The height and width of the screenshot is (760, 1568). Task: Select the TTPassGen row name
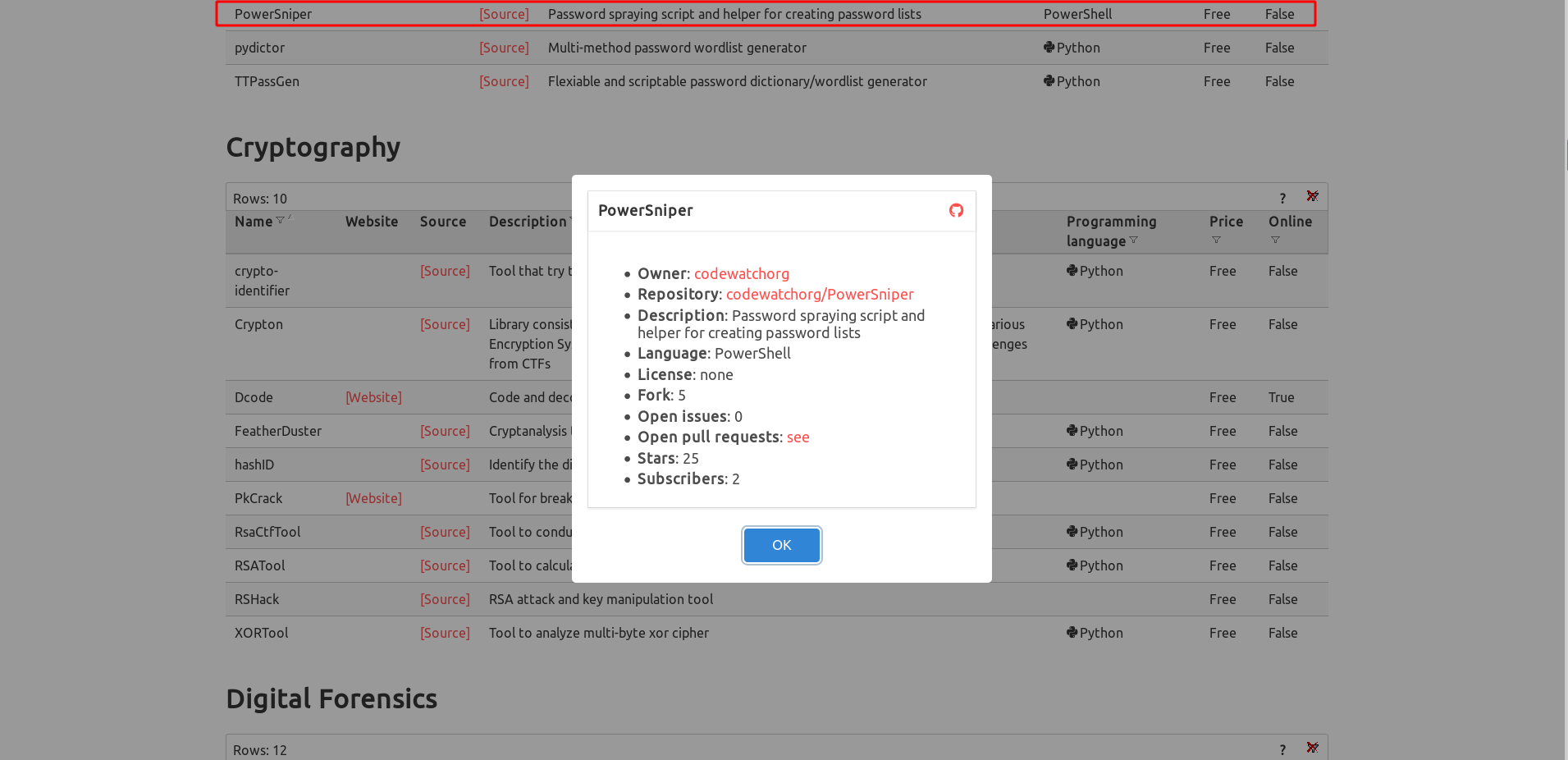[267, 82]
